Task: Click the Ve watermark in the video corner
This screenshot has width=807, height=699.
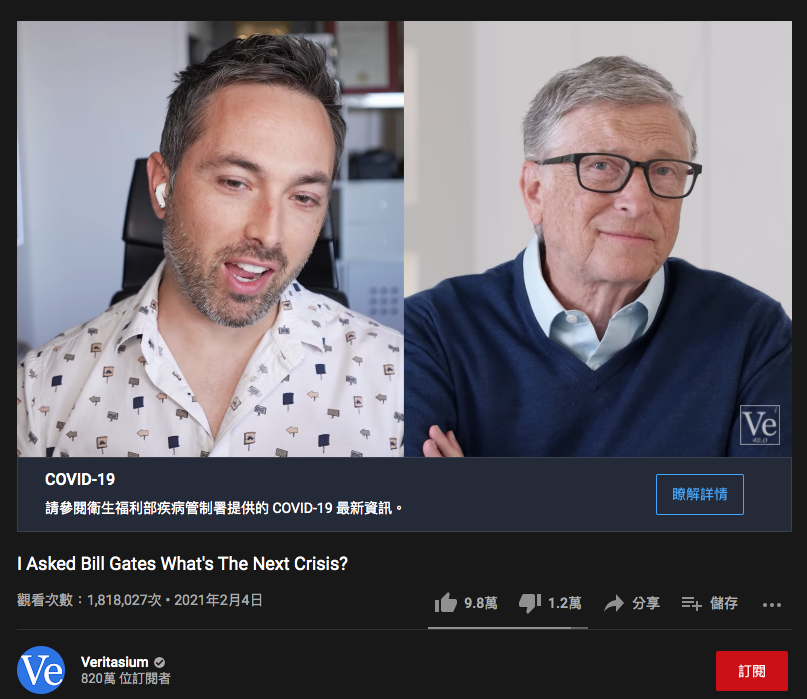Action: (760, 425)
